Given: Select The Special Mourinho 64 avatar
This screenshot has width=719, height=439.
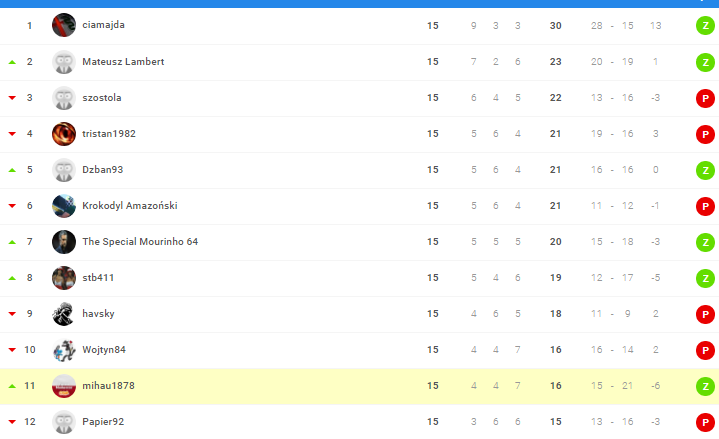Looking at the screenshot, I should [64, 241].
